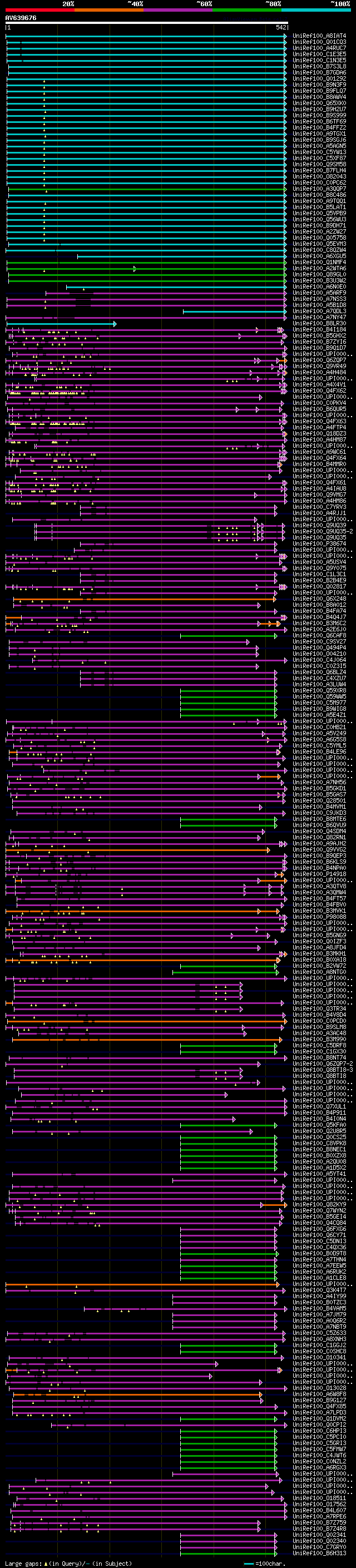Click the UniRef100_B7FLH4 label

319,170
